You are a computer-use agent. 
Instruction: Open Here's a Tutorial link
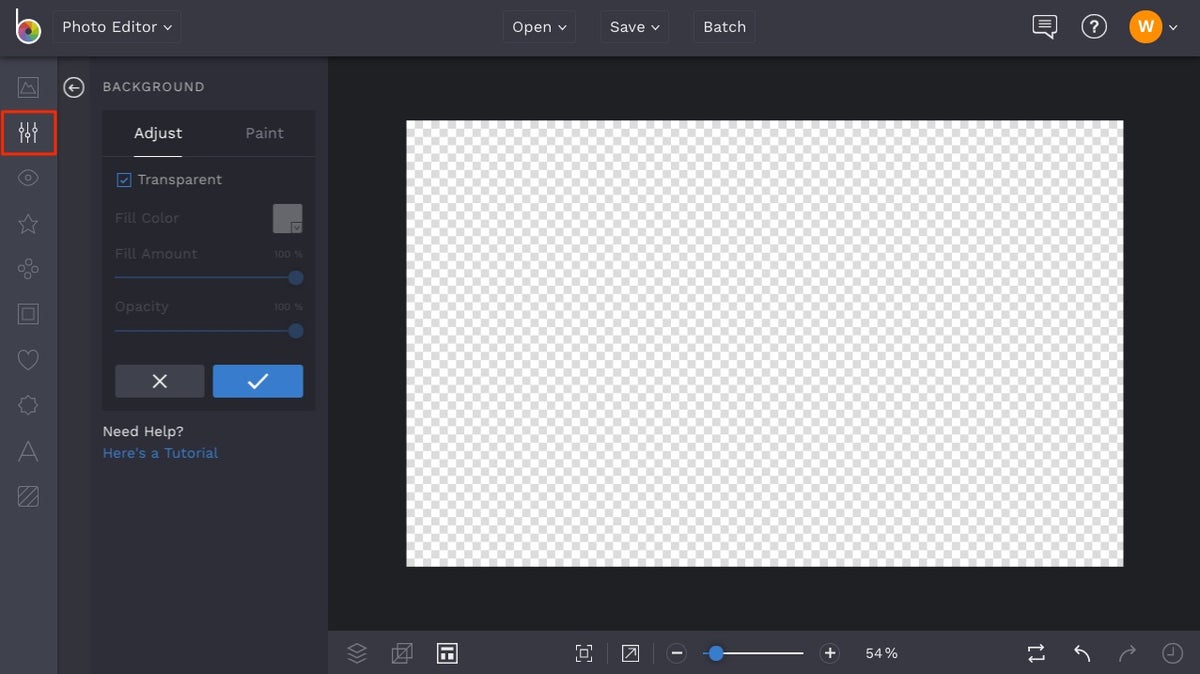tap(160, 453)
